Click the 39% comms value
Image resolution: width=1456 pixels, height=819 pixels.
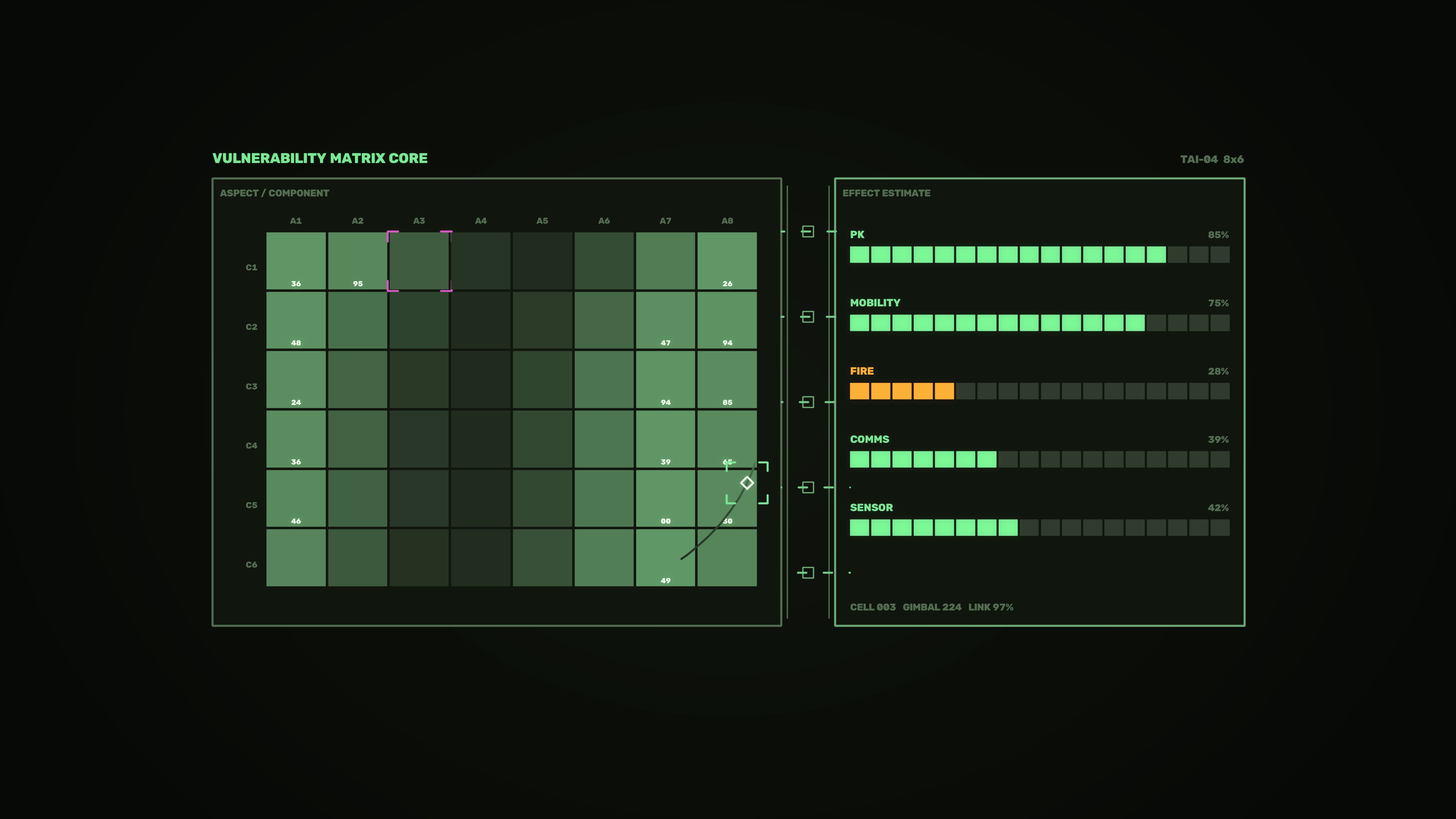pyautogui.click(x=1218, y=439)
